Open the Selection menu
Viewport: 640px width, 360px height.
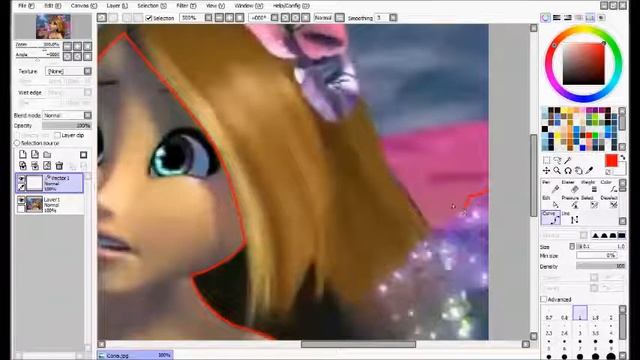pyautogui.click(x=152, y=6)
